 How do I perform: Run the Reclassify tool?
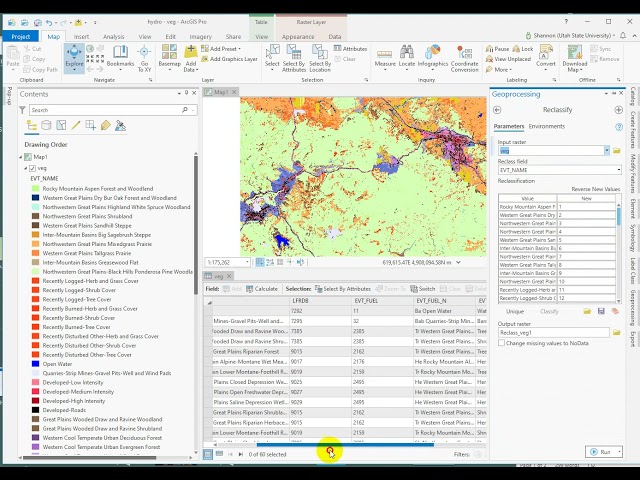[x=601, y=452]
